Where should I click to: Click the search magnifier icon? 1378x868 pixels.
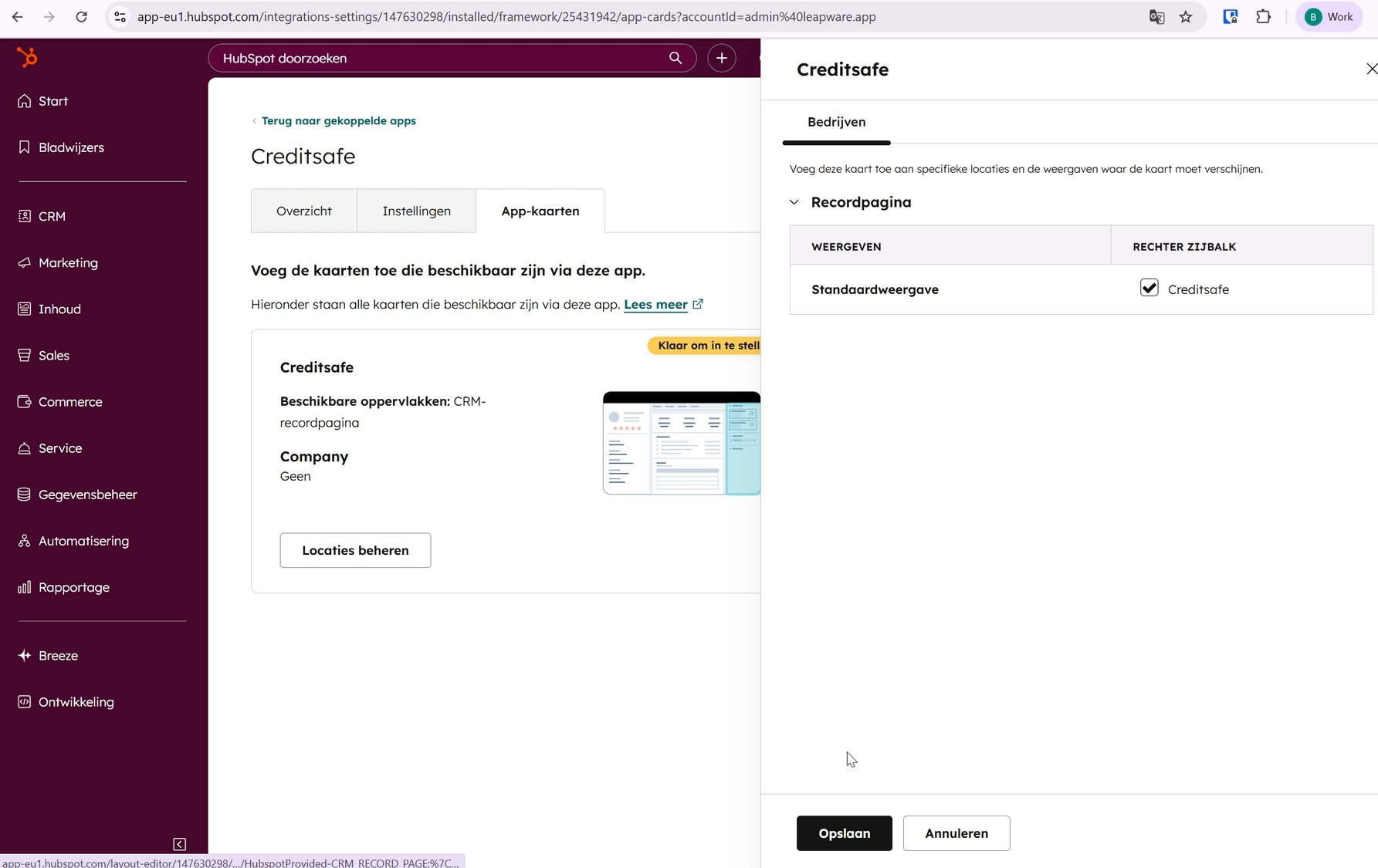pyautogui.click(x=675, y=58)
